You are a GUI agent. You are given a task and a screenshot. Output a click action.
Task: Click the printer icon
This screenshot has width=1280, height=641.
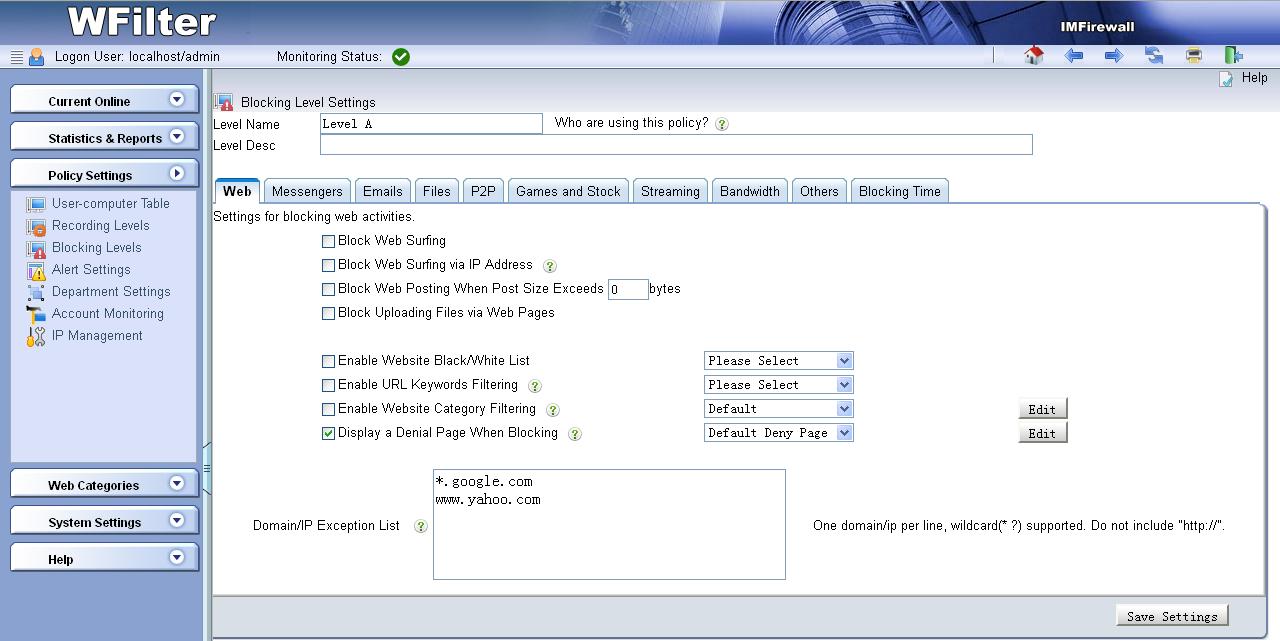pos(1193,56)
